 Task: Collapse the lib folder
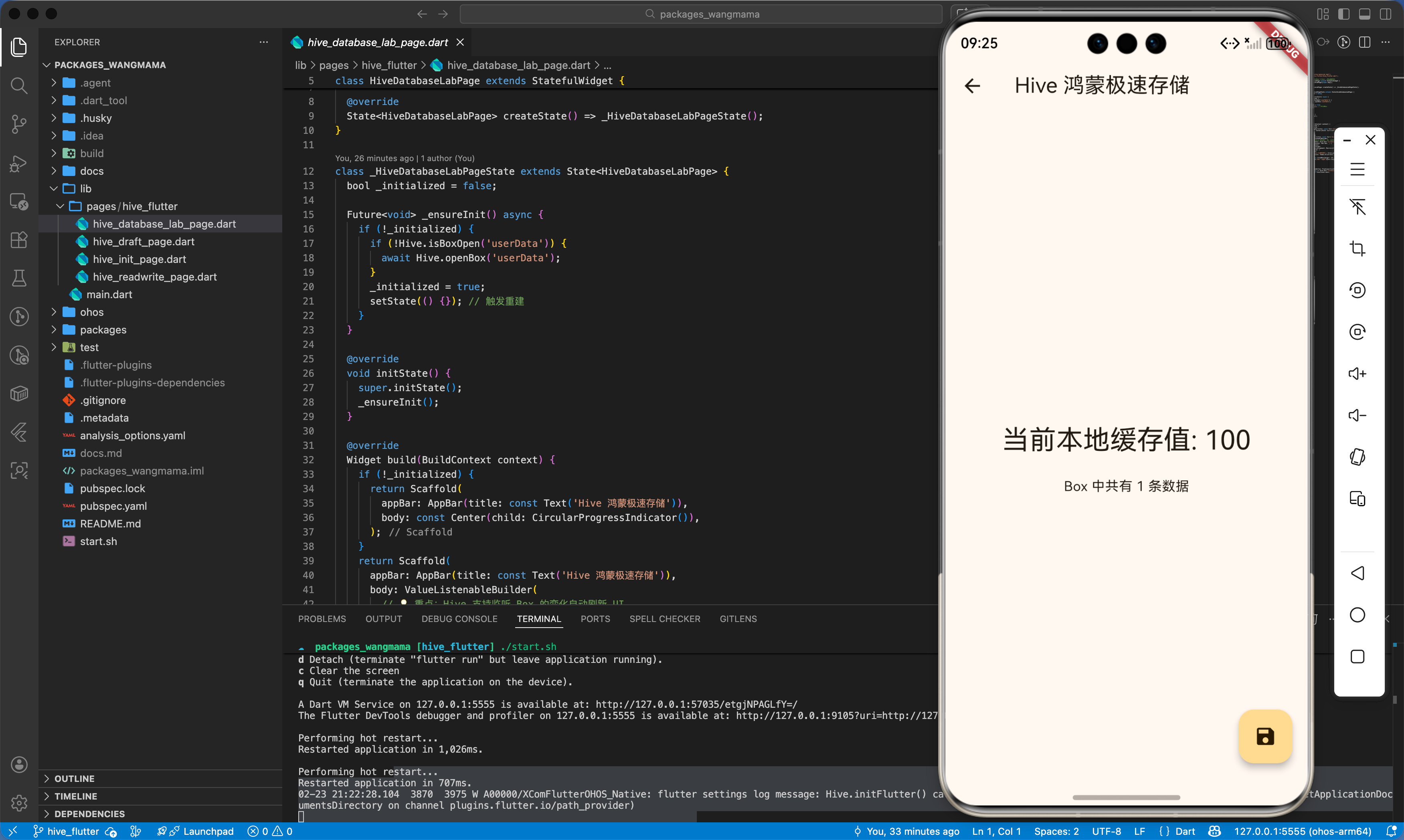(85, 188)
